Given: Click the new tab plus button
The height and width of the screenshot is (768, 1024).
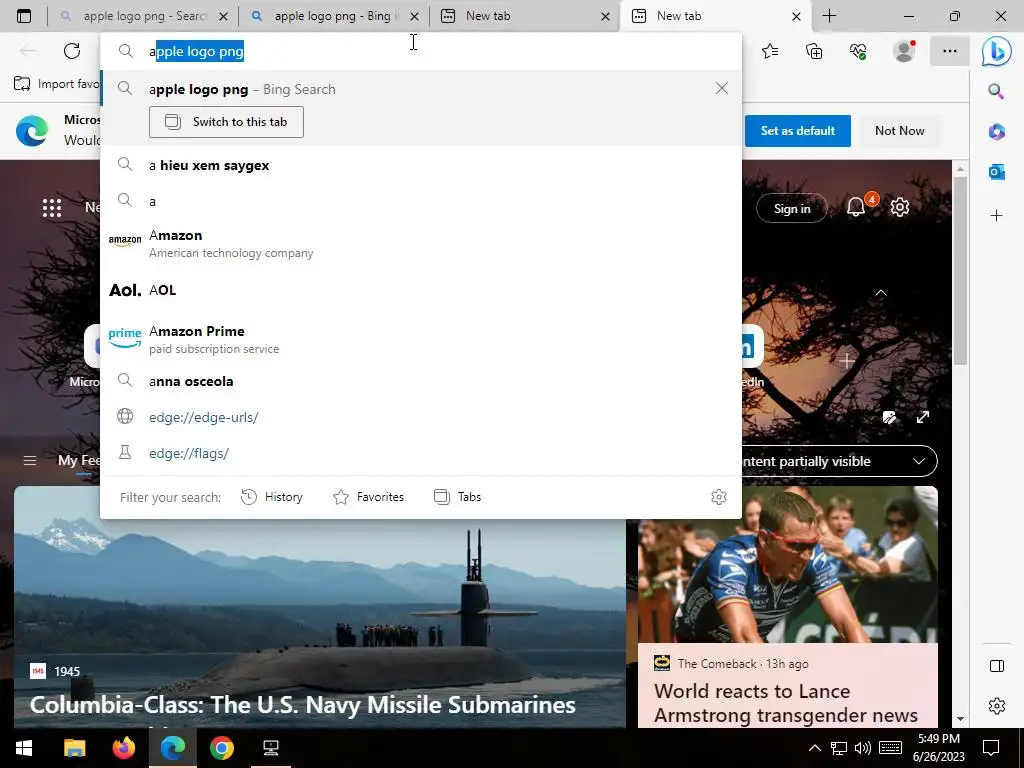Looking at the screenshot, I should pos(829,16).
